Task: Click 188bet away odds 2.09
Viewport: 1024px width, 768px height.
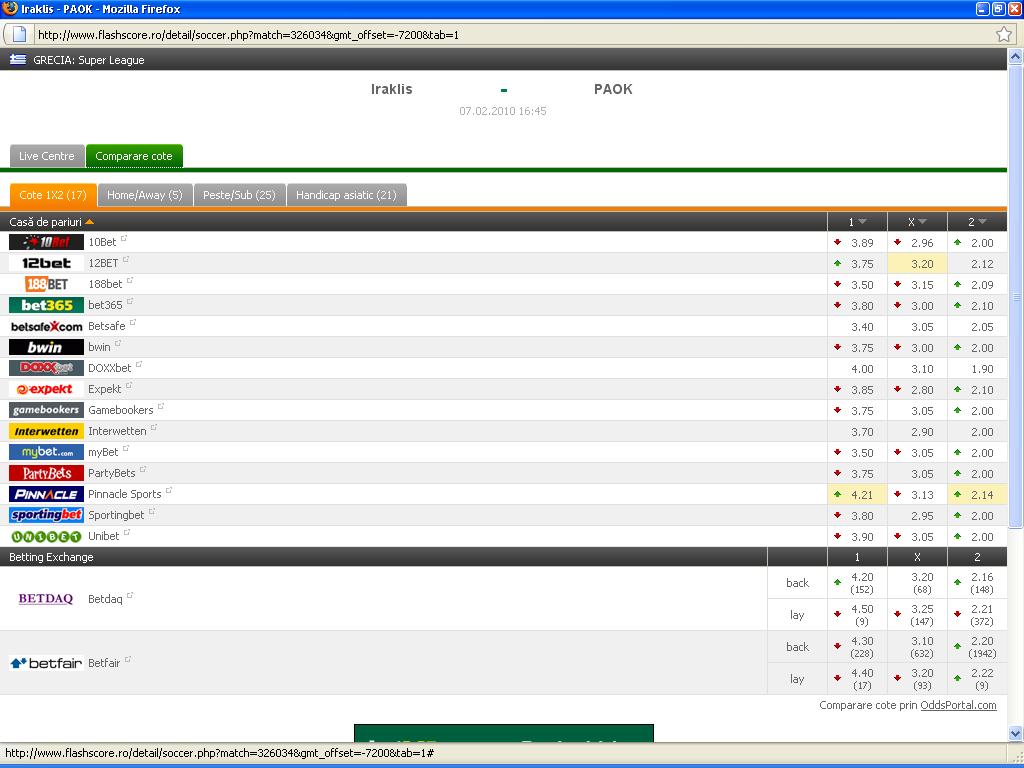Action: coord(982,285)
